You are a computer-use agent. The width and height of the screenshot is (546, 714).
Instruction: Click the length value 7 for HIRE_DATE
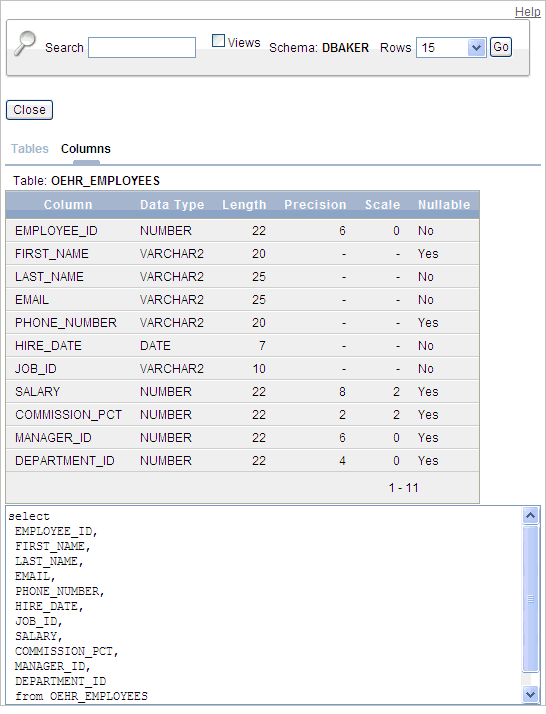262,346
